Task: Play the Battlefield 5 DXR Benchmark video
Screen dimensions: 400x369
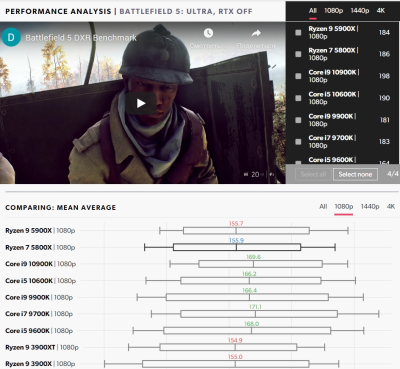Action: click(141, 103)
